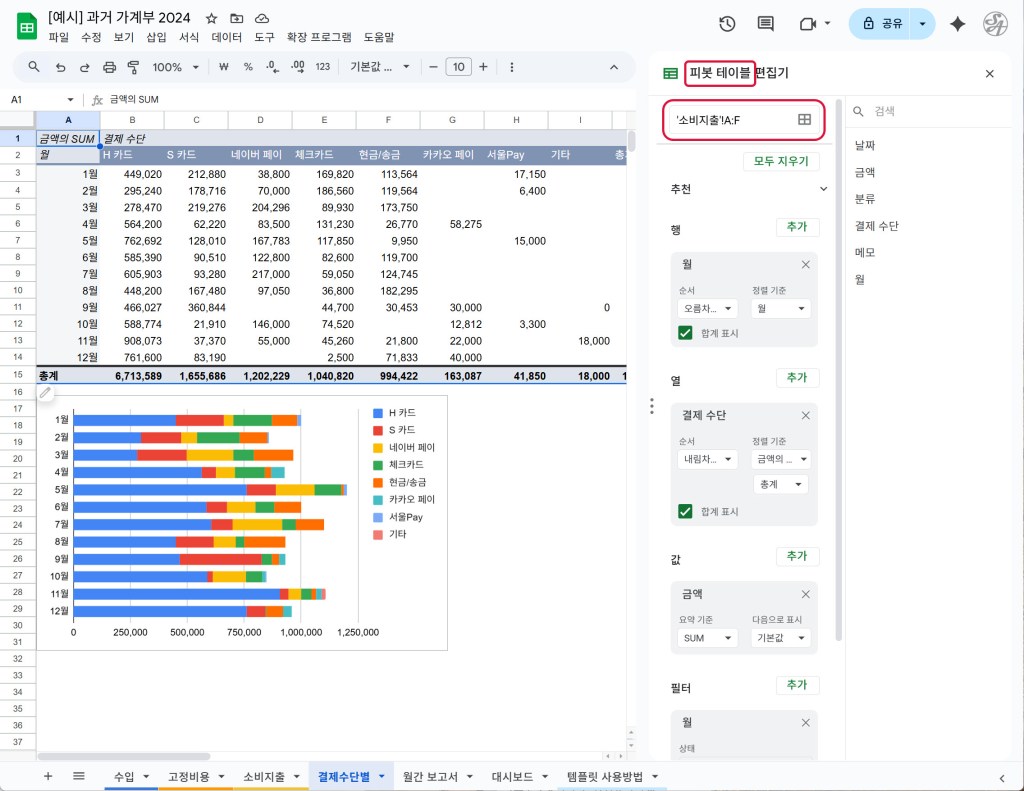Click the select data range grid icon

pos(804,120)
